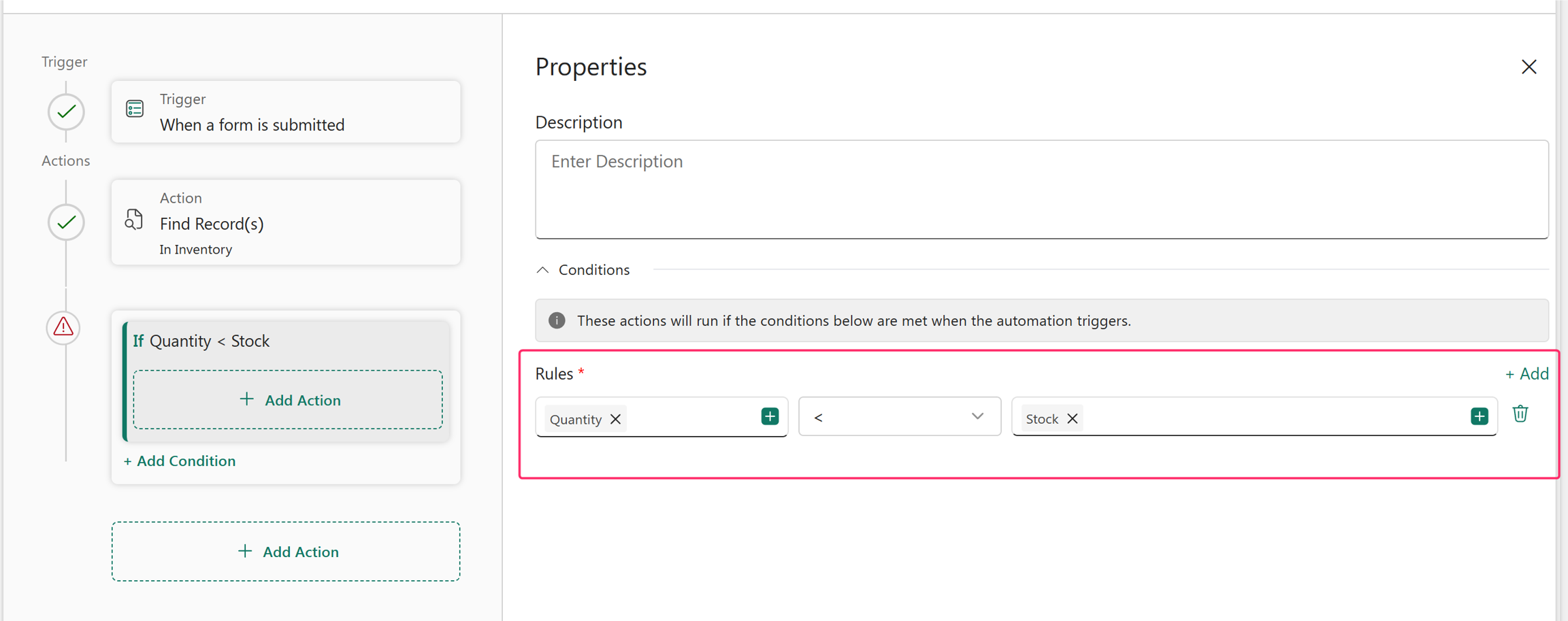Click Add Action inside the If block
The height and width of the screenshot is (621, 1568).
coord(288,399)
